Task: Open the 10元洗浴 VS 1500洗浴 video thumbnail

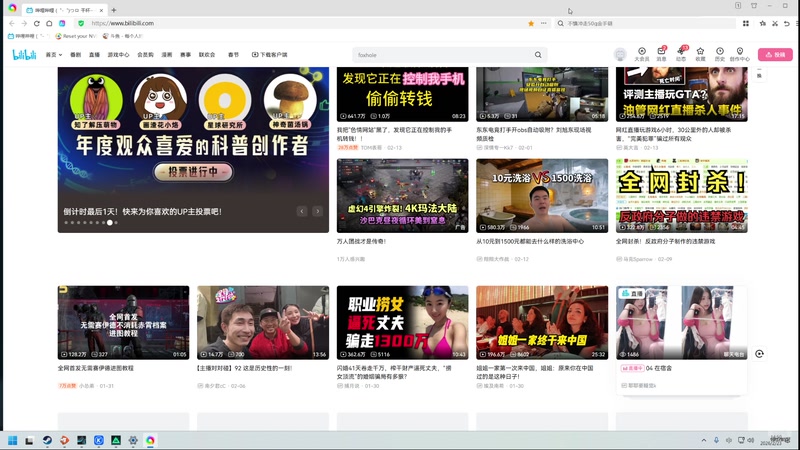Action: [542, 195]
